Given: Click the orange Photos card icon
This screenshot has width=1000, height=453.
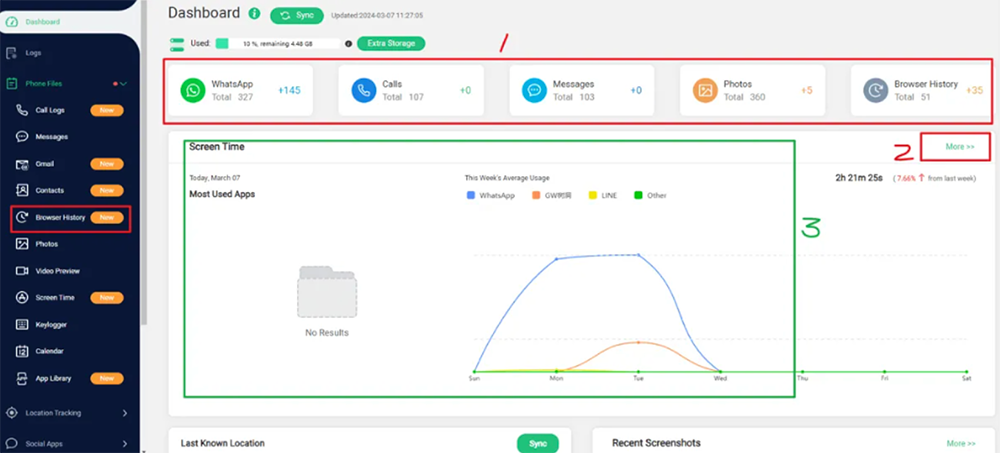Looking at the screenshot, I should click(x=705, y=91).
